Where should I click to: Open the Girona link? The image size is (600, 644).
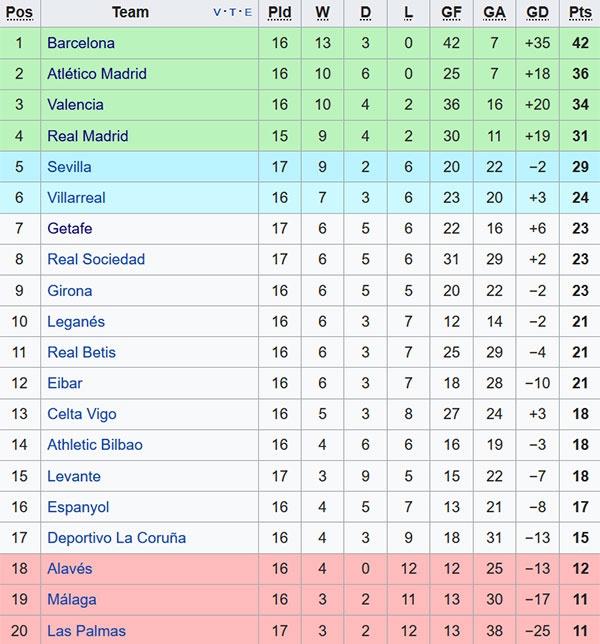(70, 291)
